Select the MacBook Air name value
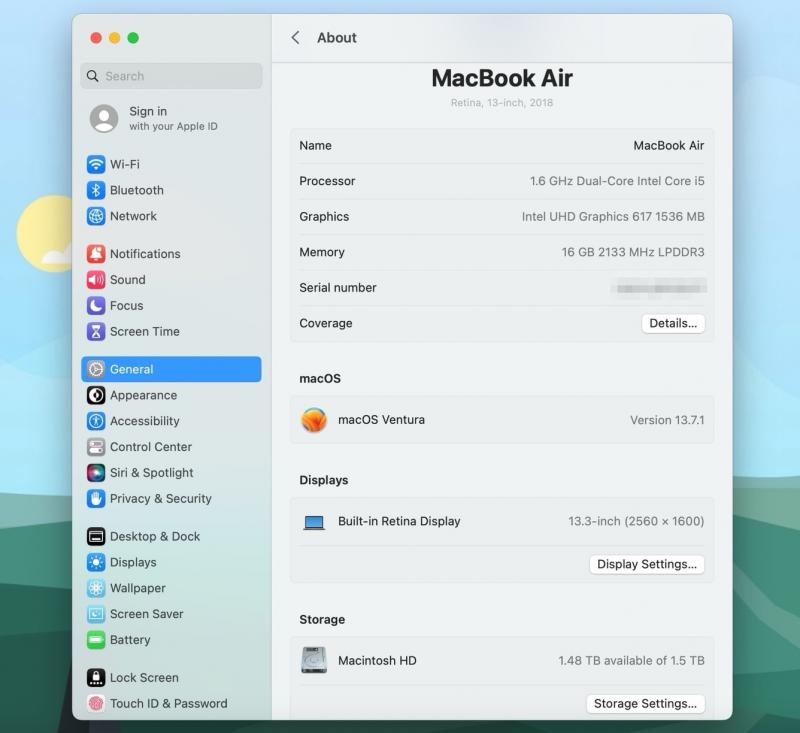 pyautogui.click(x=668, y=146)
